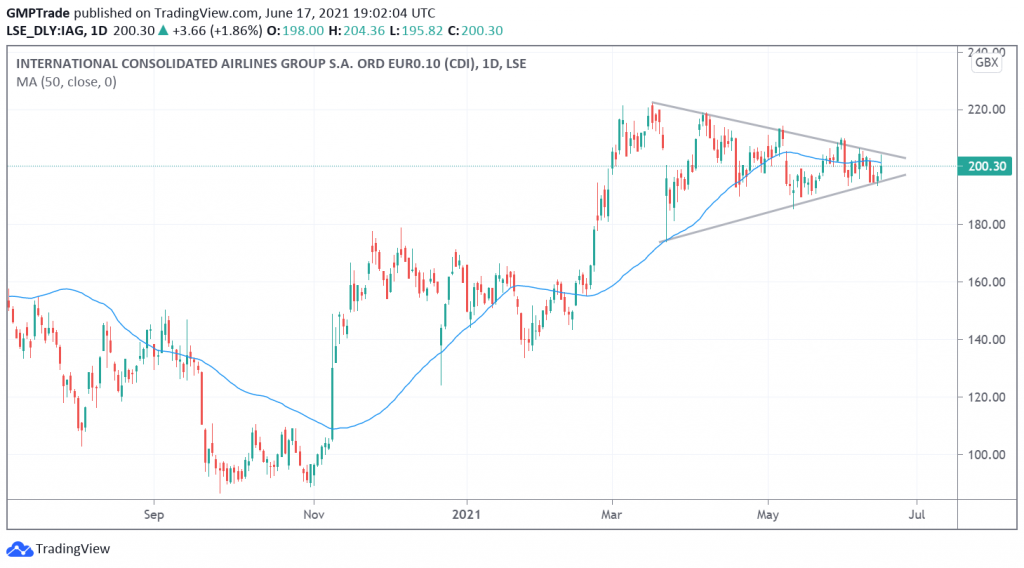
Task: Click the Jul date axis label
Action: 917,514
